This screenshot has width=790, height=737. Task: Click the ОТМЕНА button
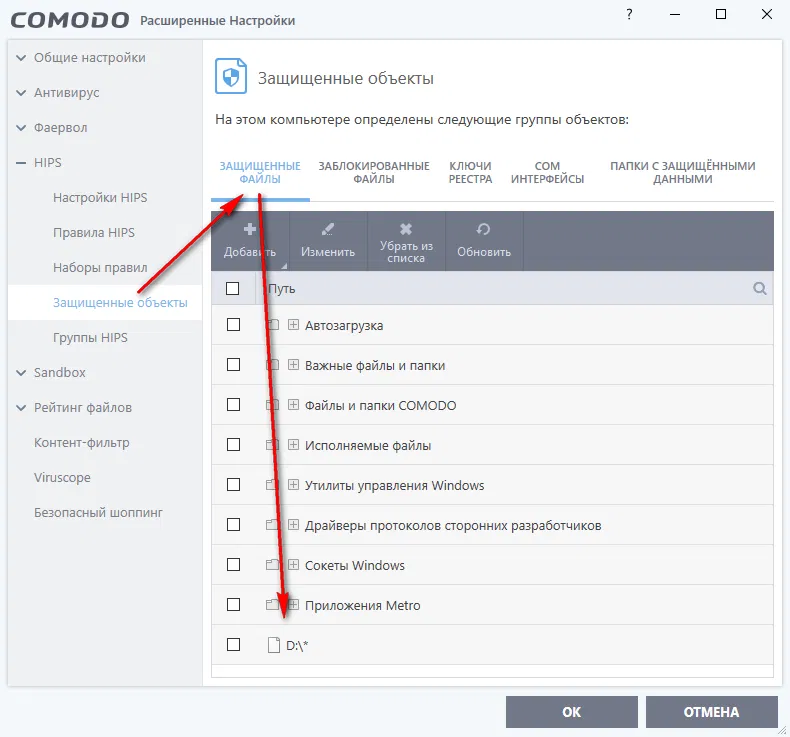(x=711, y=712)
